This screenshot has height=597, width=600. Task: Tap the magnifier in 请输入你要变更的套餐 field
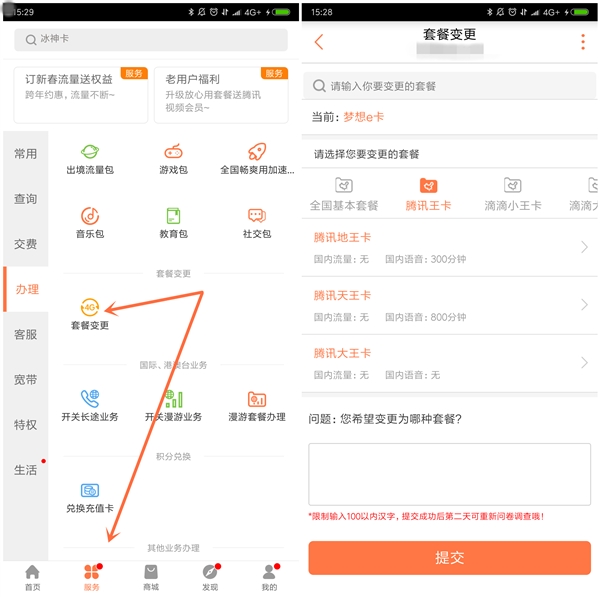(319, 86)
